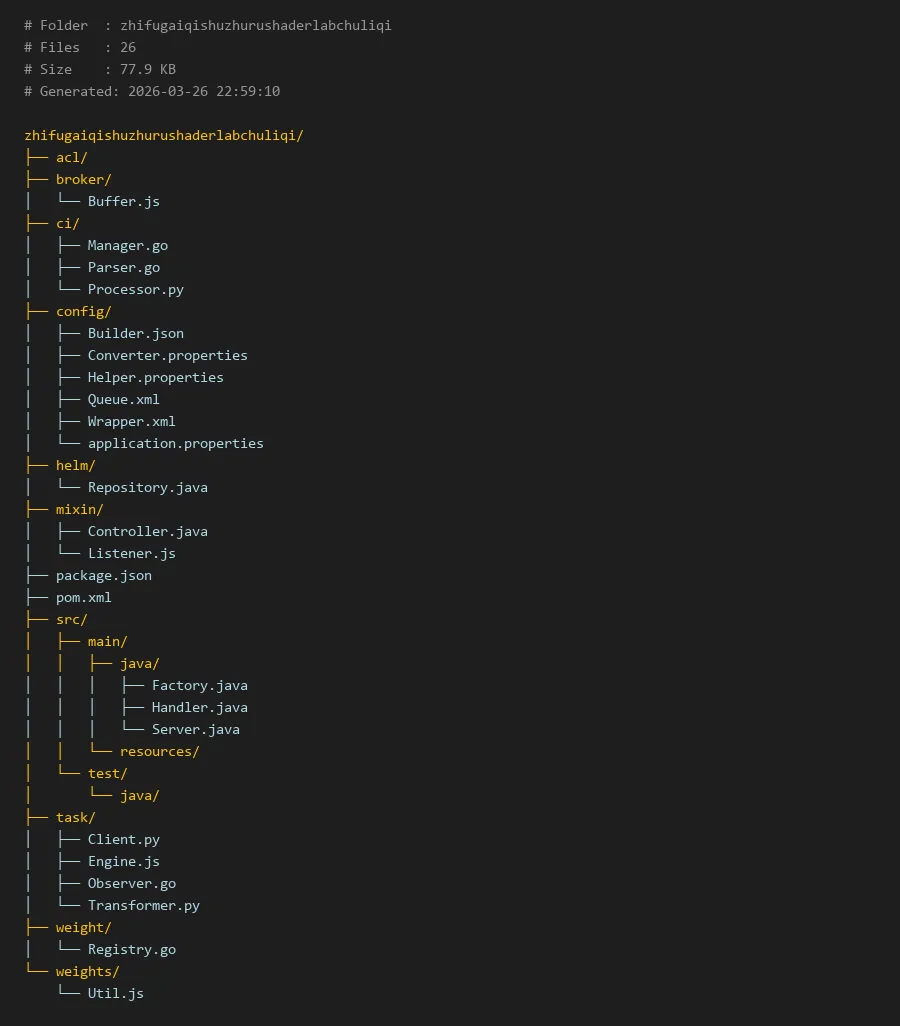This screenshot has width=900, height=1026.
Task: Open the Processor.py file
Action: point(135,289)
